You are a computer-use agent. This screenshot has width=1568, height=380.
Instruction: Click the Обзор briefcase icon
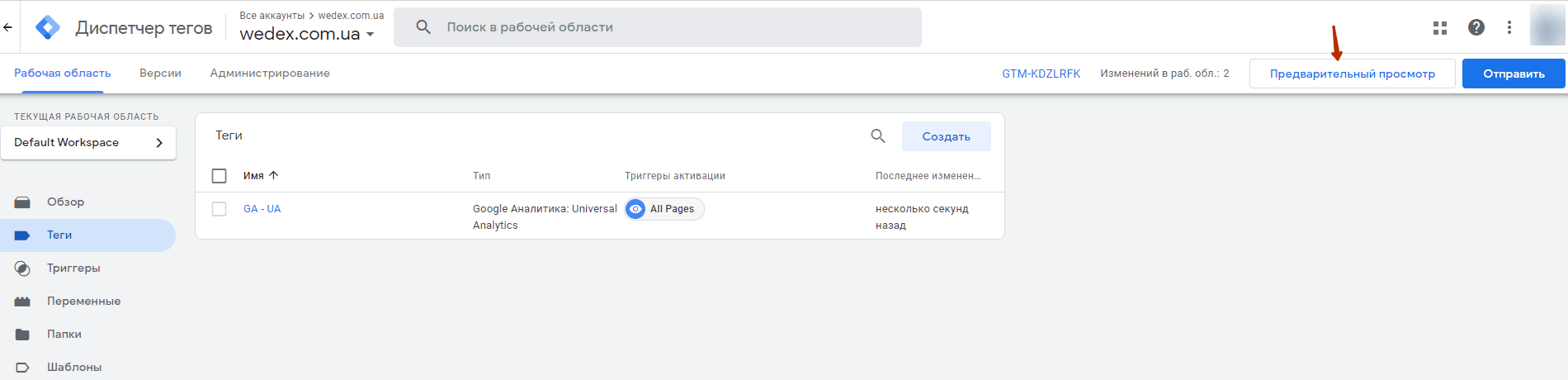22,202
